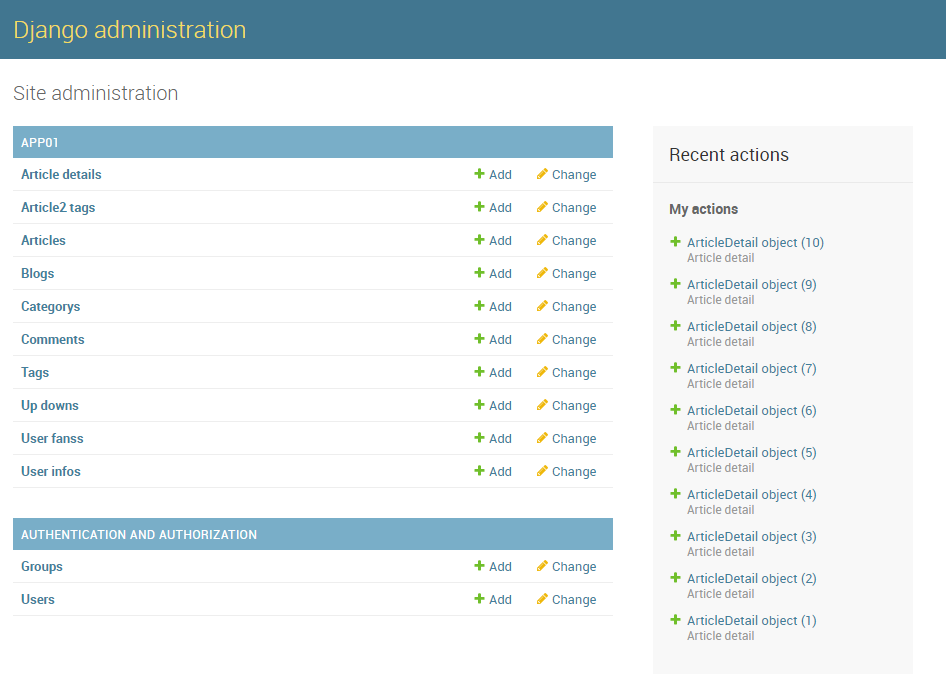Click the plus icon in Blogs row
The width and height of the screenshot is (946, 686).
pyautogui.click(x=479, y=273)
